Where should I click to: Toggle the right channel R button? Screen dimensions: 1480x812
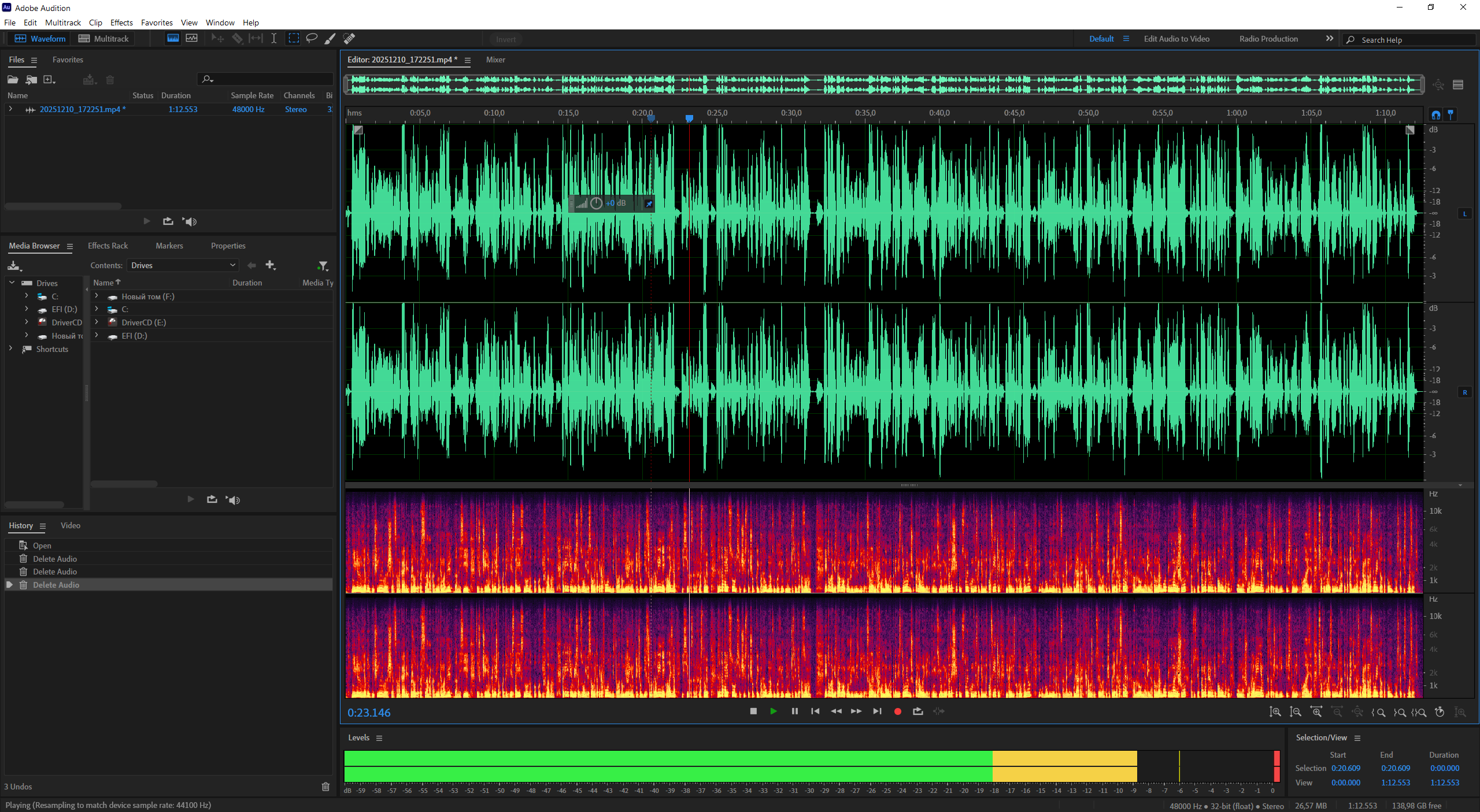coord(1464,392)
